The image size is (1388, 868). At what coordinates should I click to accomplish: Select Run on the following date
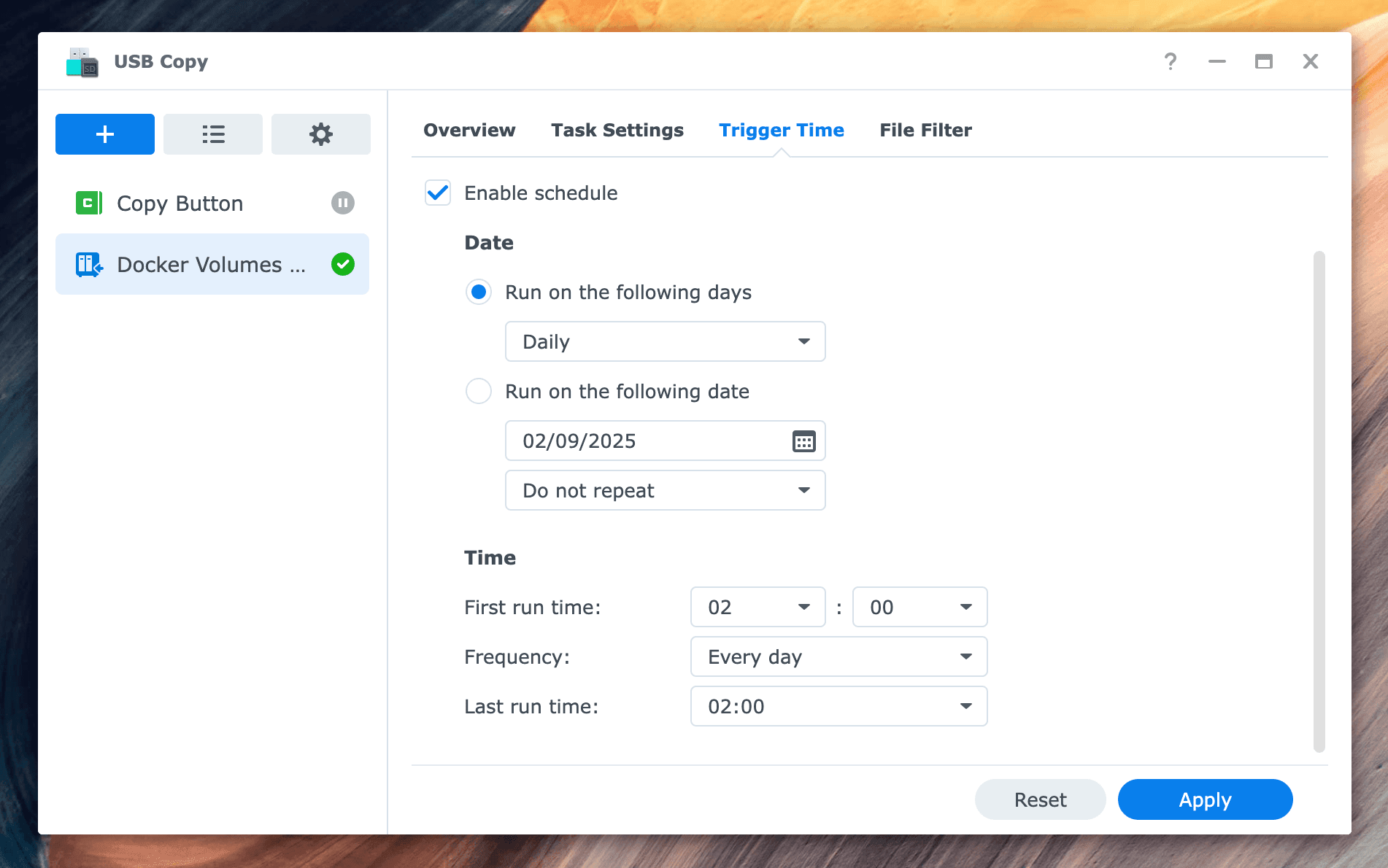(x=479, y=391)
